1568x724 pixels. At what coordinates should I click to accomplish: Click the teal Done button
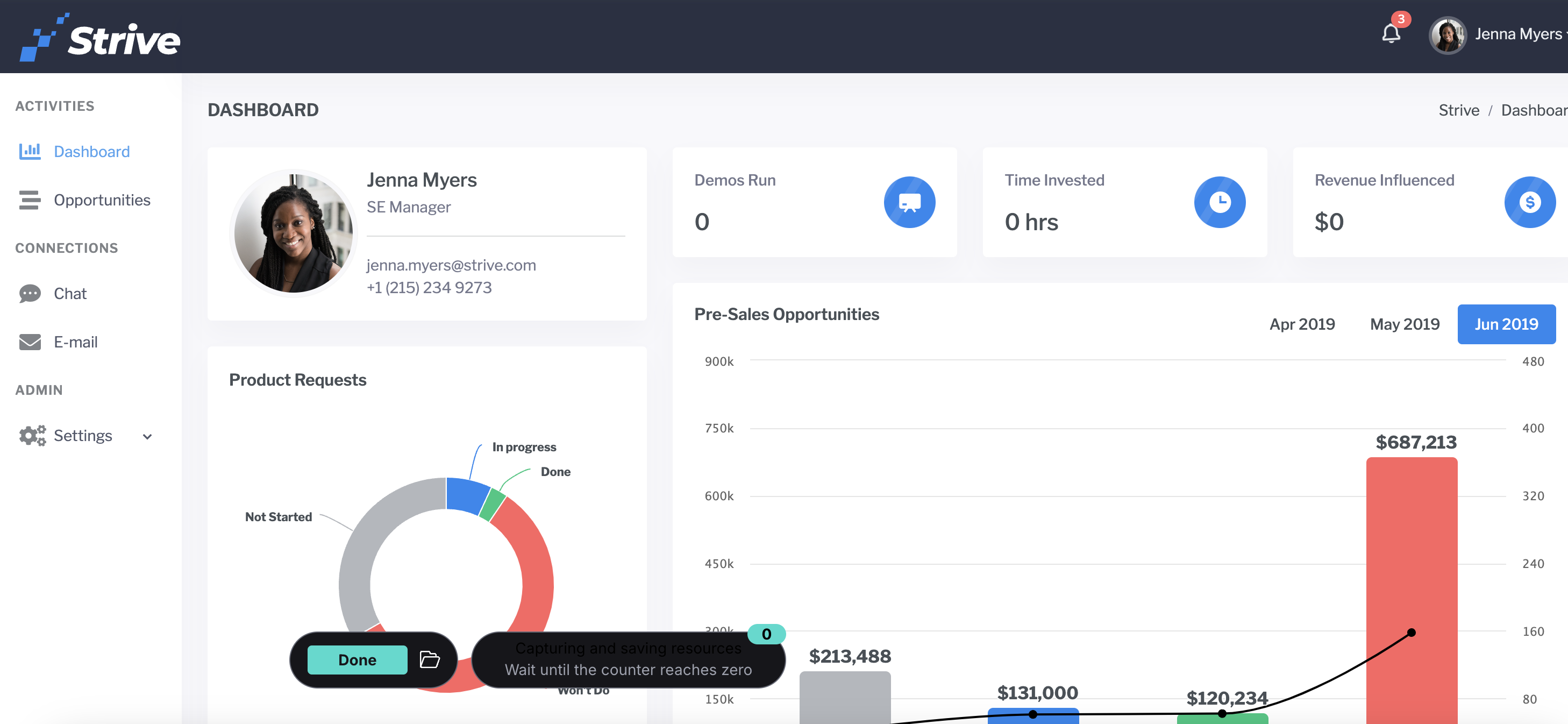click(357, 659)
